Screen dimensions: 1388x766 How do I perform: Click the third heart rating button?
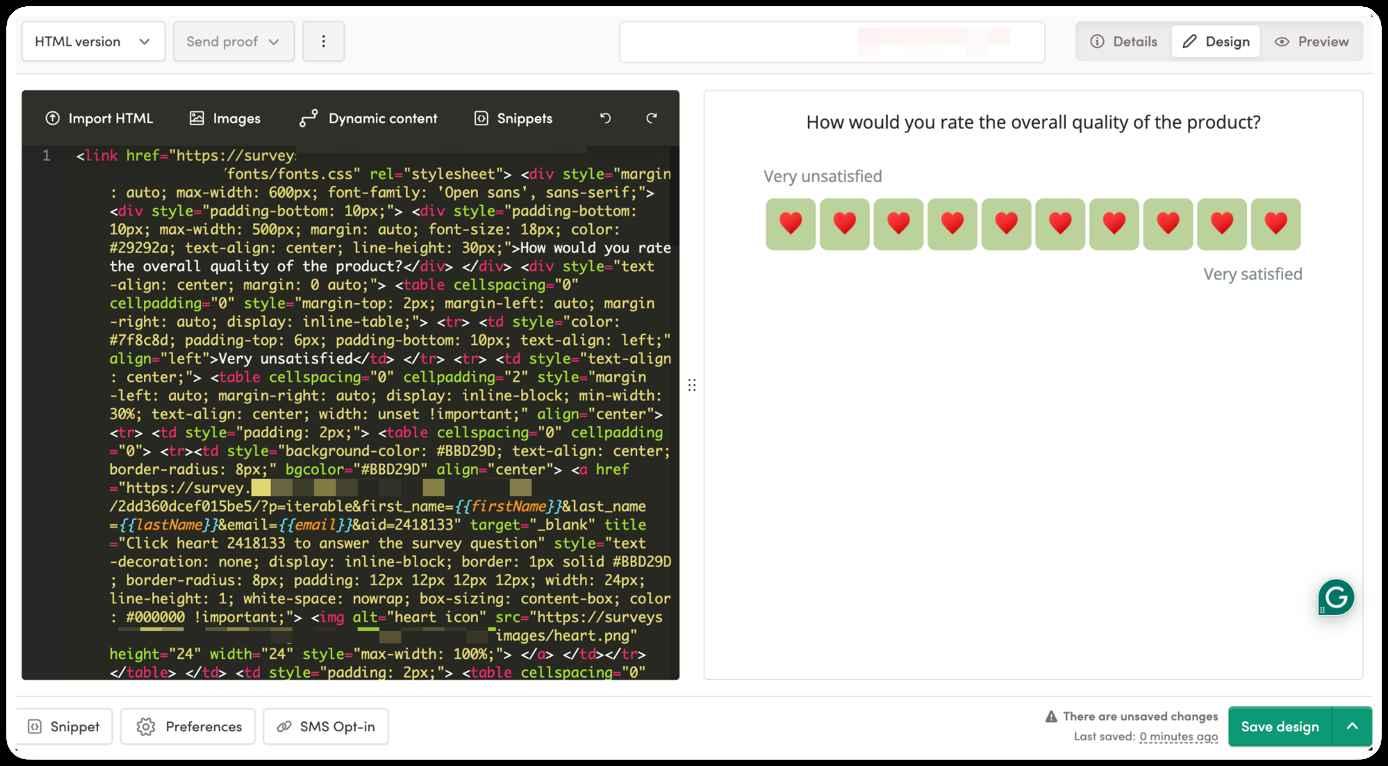coord(899,224)
